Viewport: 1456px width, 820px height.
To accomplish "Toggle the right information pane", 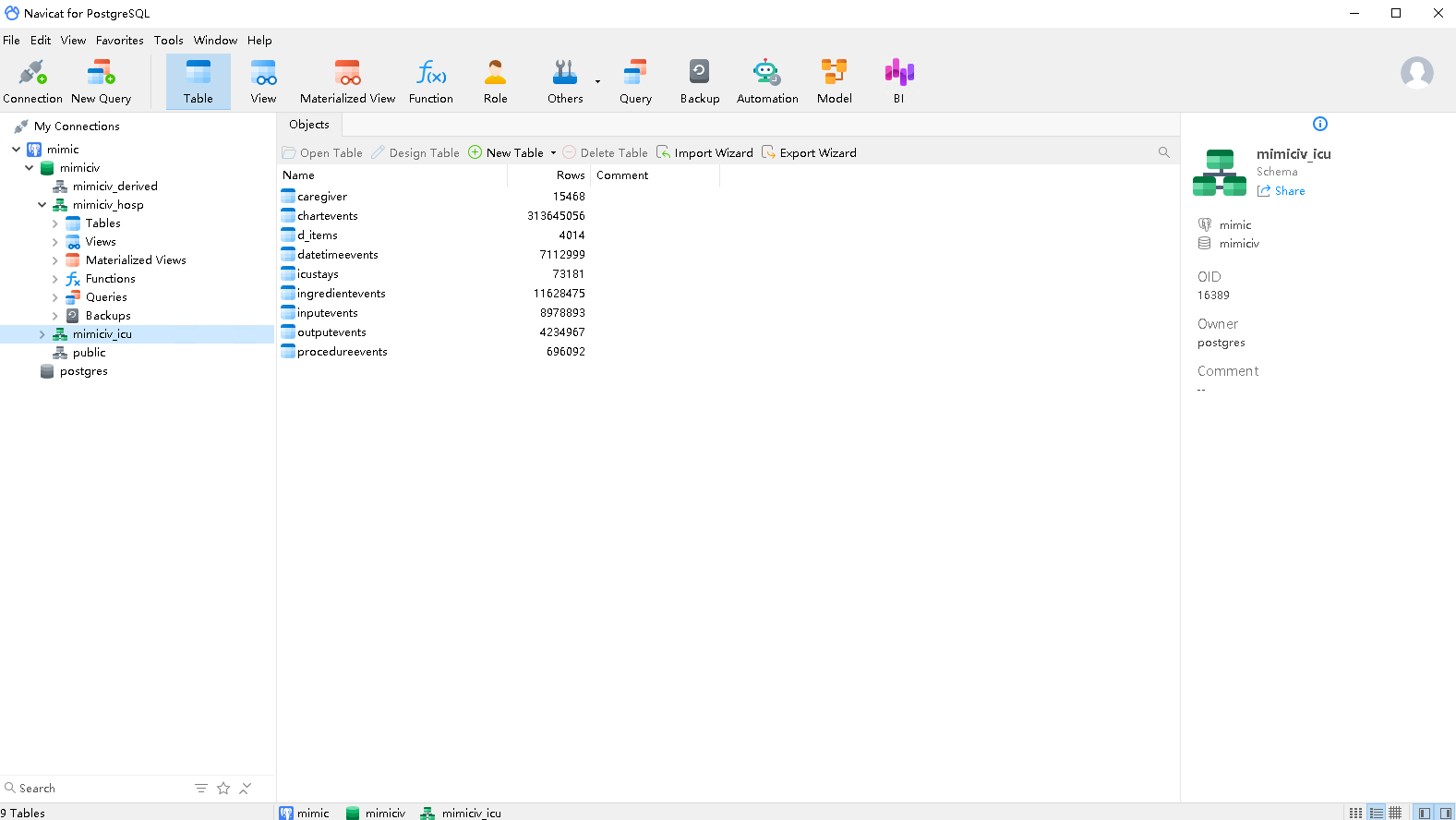I will click(1445, 813).
